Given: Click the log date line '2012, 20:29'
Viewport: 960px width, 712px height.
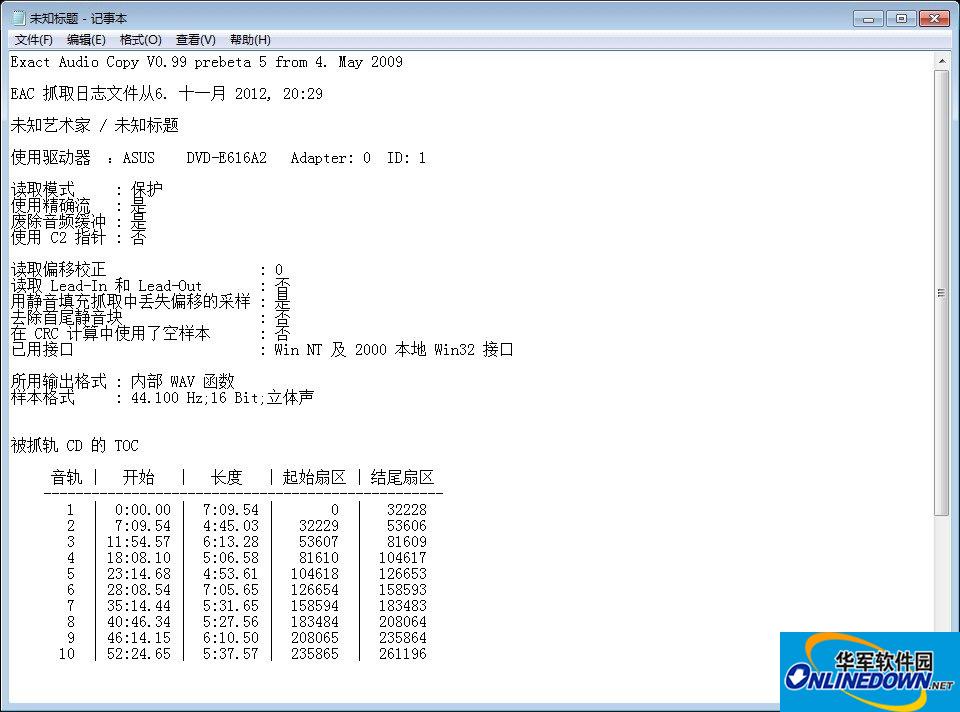Looking at the screenshot, I should coord(279,94).
